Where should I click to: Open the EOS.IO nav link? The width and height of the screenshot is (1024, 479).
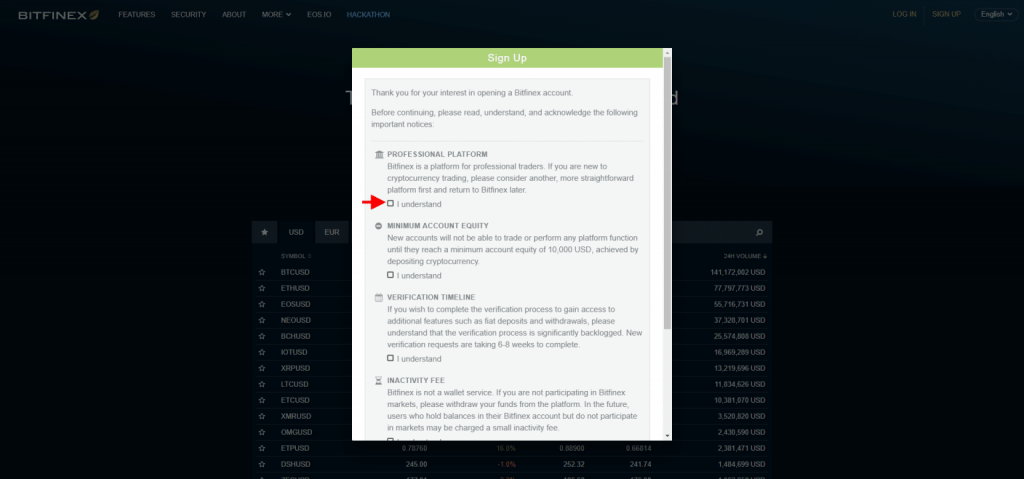(319, 14)
